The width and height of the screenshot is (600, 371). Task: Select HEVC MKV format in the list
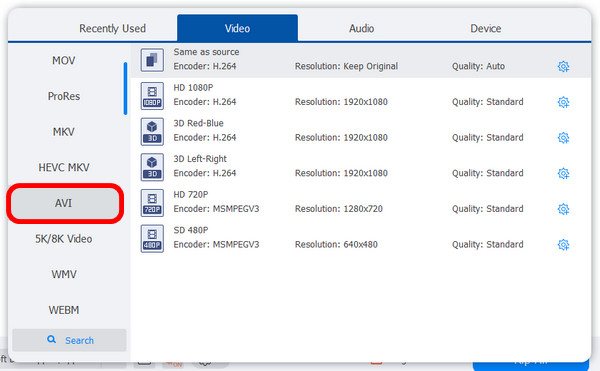pos(64,167)
